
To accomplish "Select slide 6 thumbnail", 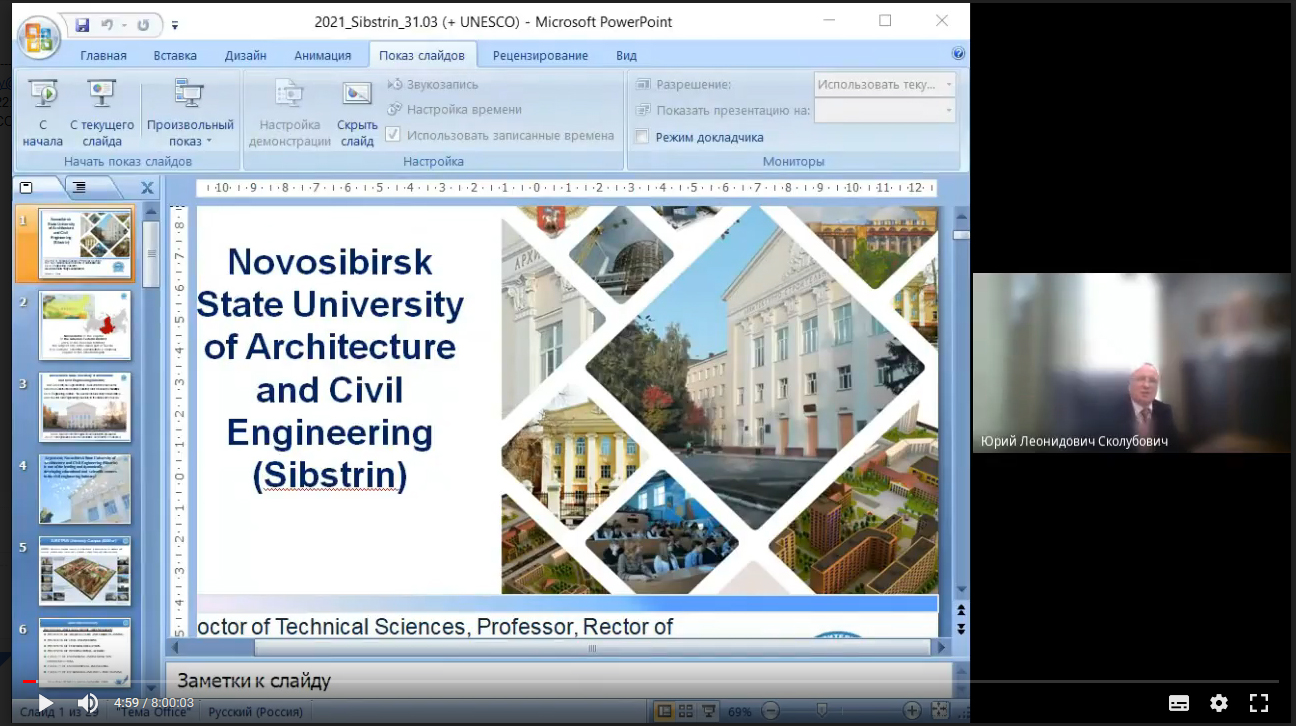I will tap(85, 652).
